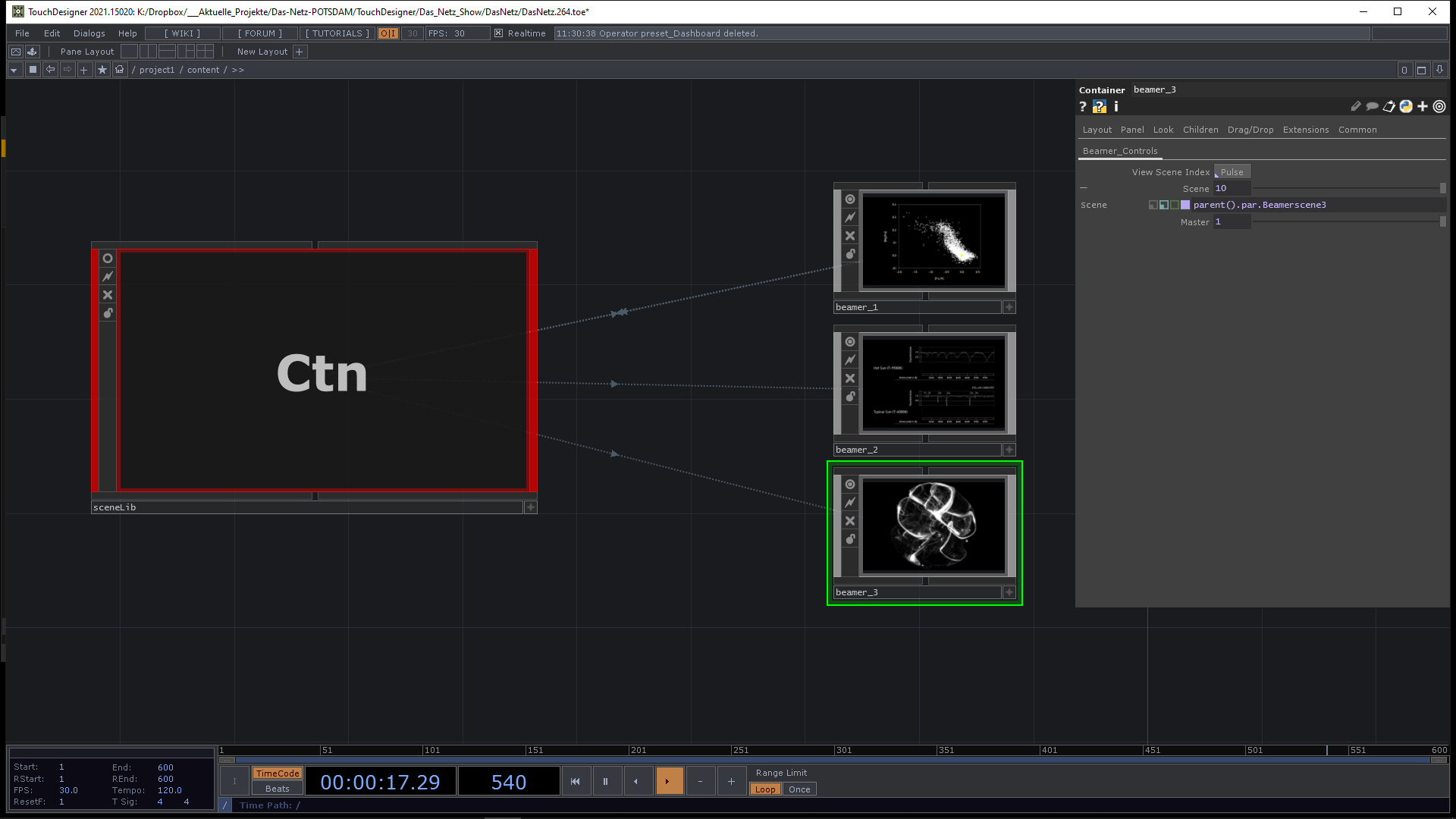
Task: Click the operator info 'i' icon
Action: pyautogui.click(x=1116, y=107)
